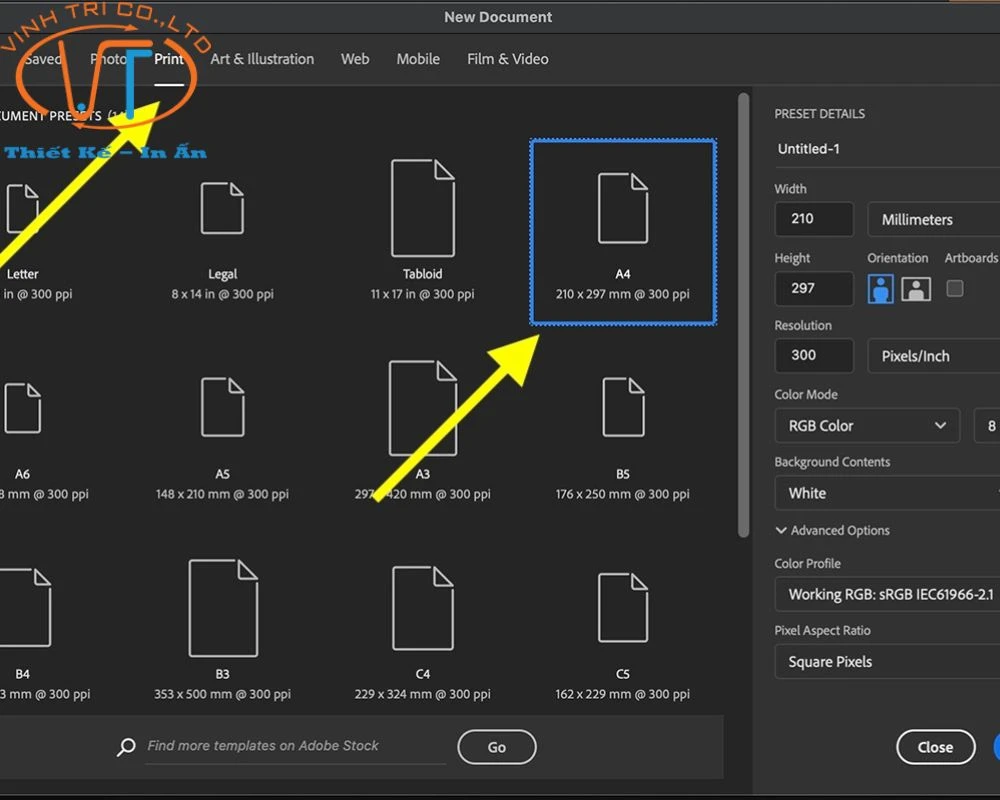This screenshot has width=1000, height=800.
Task: Open the Print tab
Action: 169,59
